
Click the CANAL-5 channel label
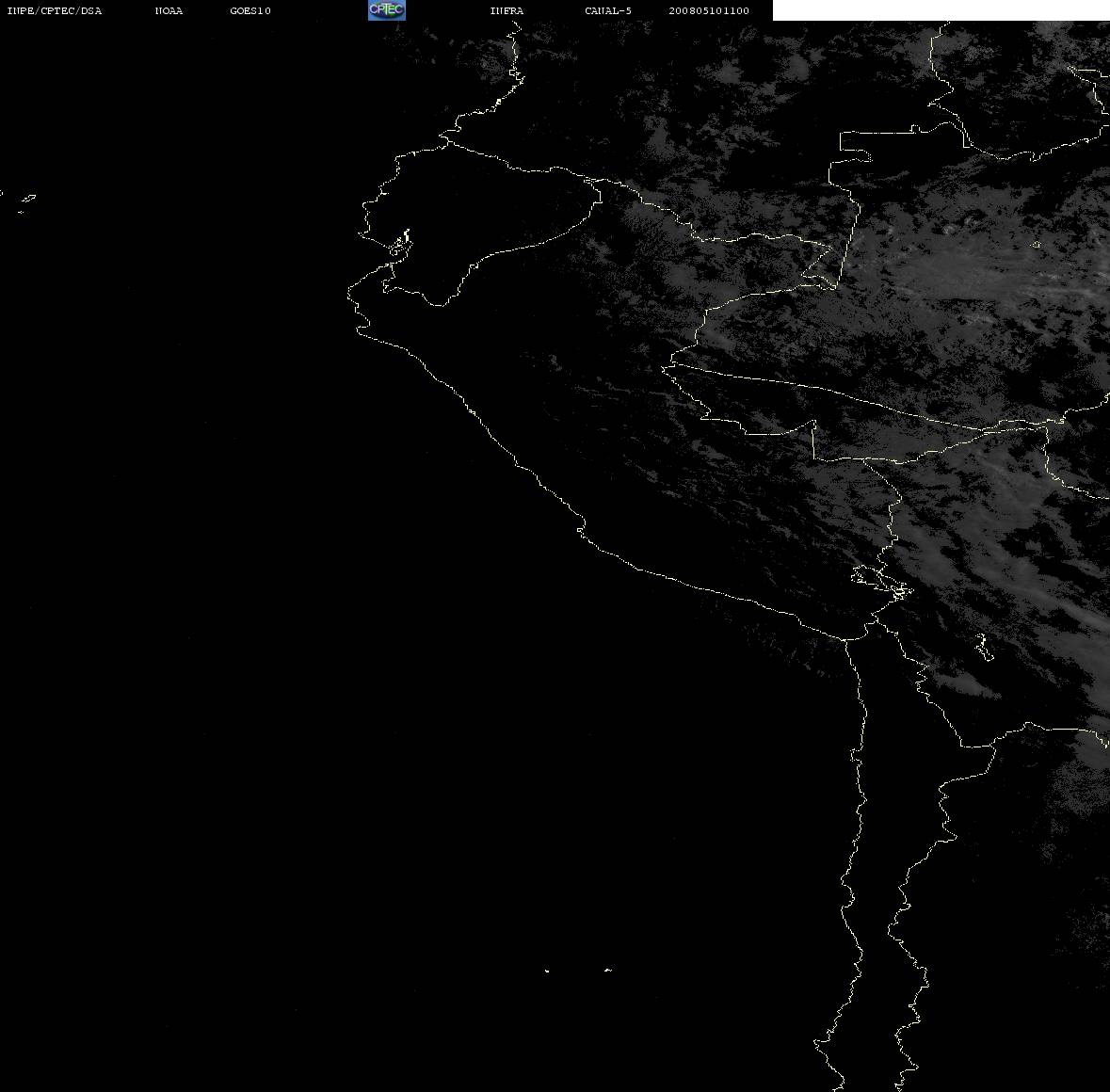coord(608,10)
